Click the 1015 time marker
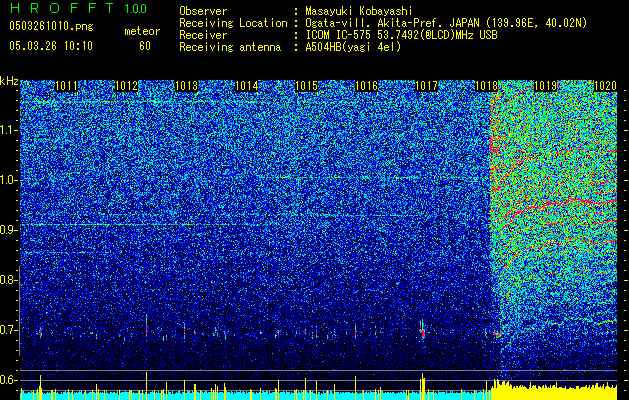The height and width of the screenshot is (400, 629). click(x=306, y=86)
